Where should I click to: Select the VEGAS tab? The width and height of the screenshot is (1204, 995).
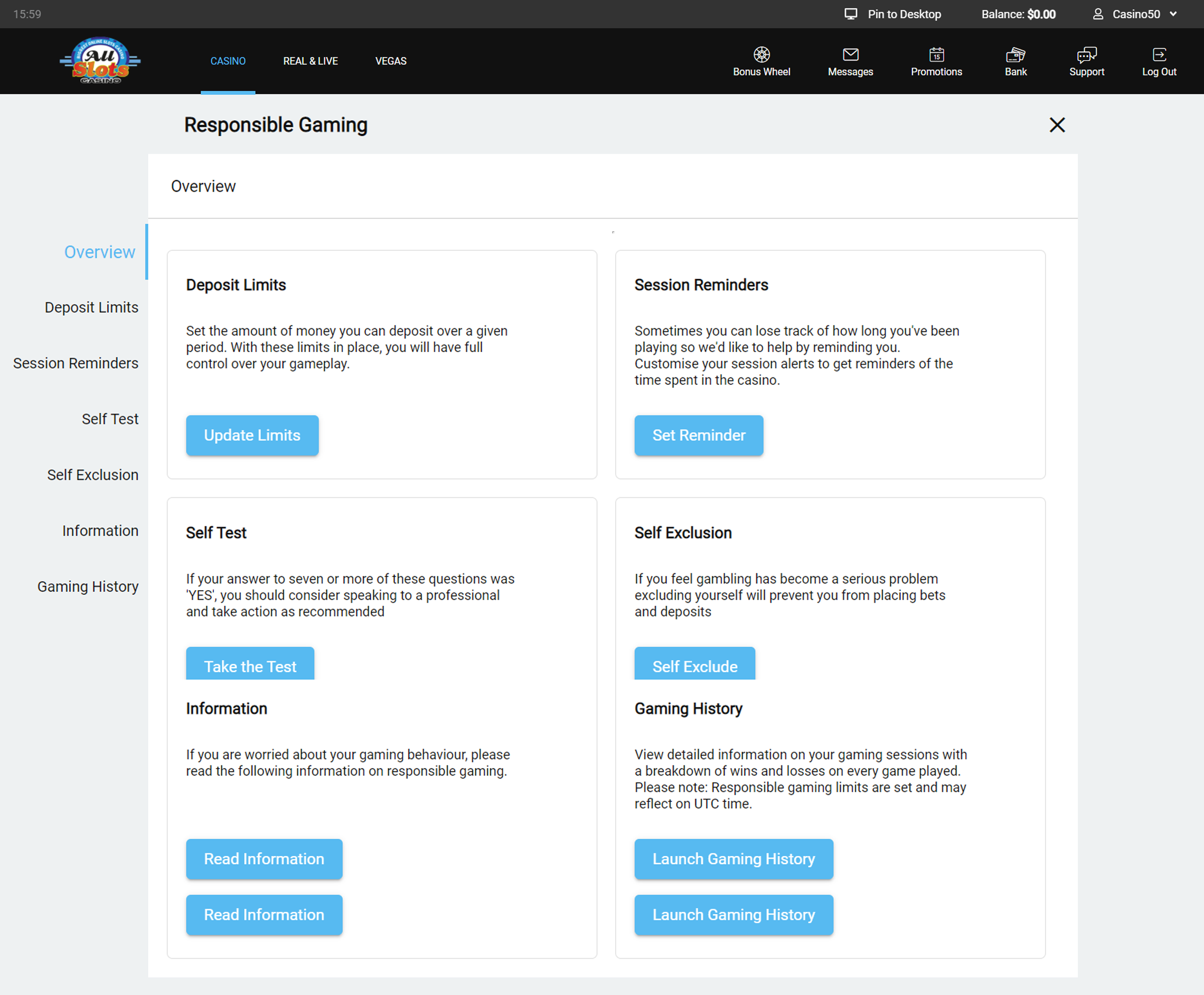(390, 61)
